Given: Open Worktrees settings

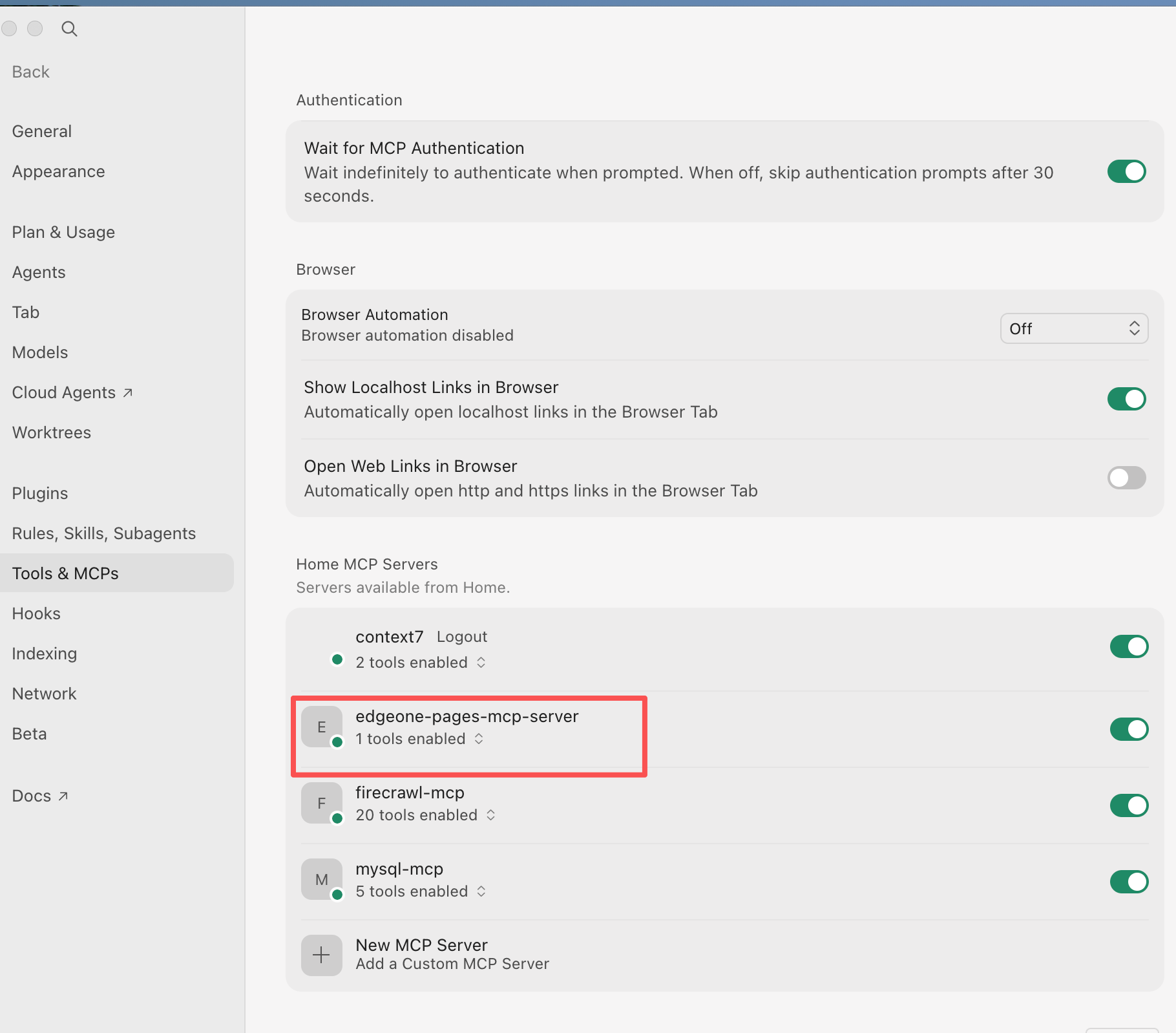Looking at the screenshot, I should [x=52, y=432].
